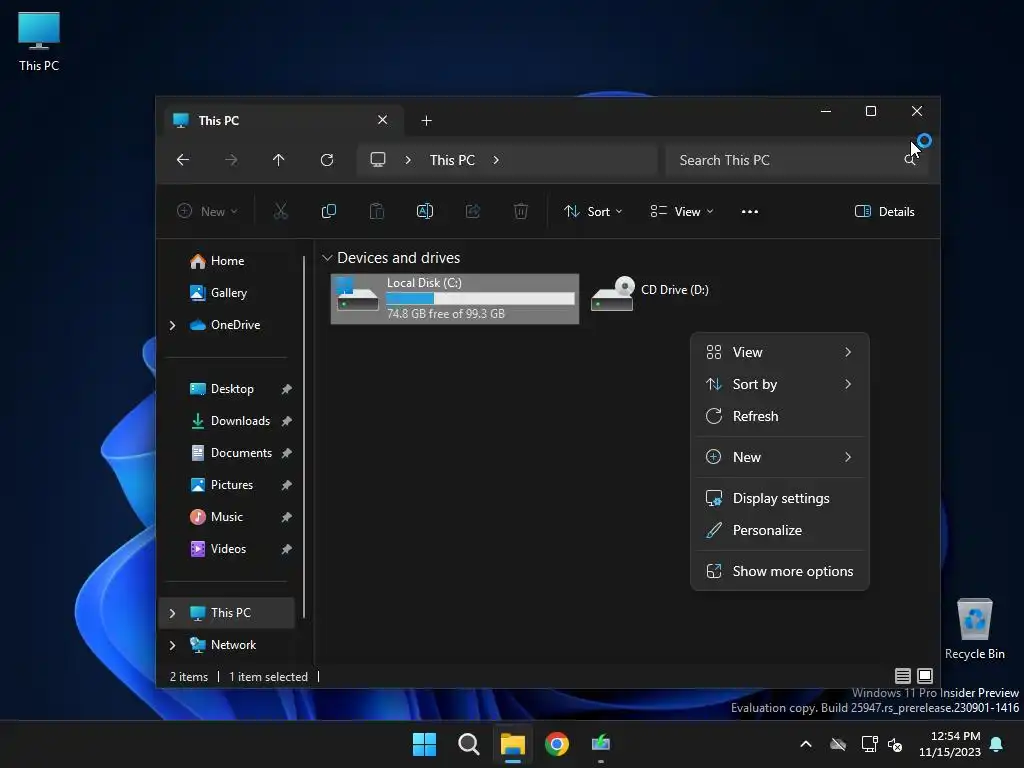This screenshot has width=1024, height=768.
Task: Switch to the large thumbnails view in the status bar
Action: pyautogui.click(x=925, y=676)
